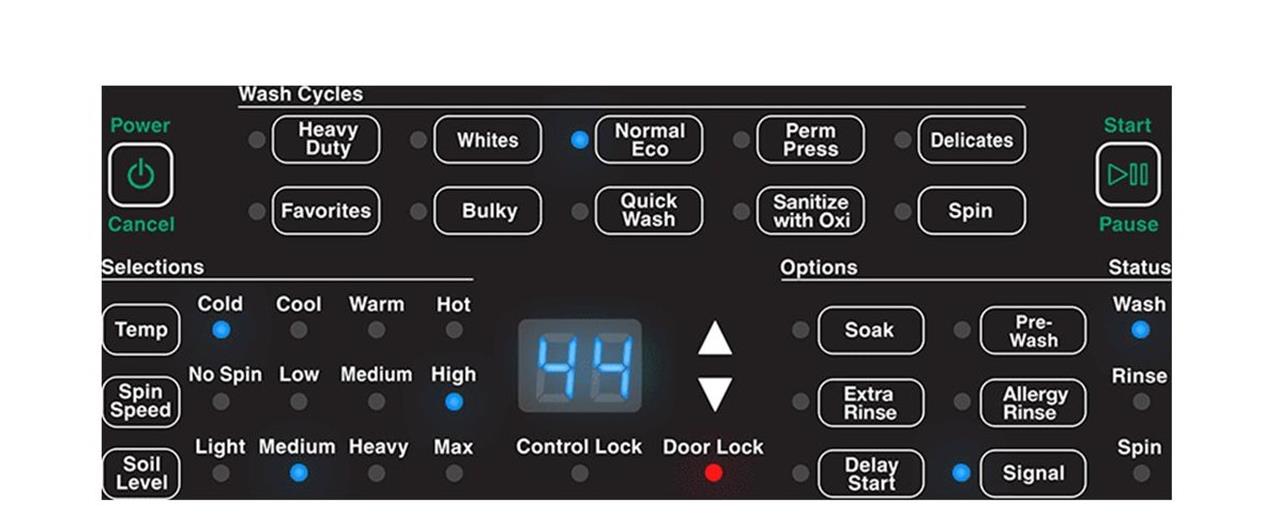The width and height of the screenshot is (1280, 530).
Task: Toggle the Pre-Wash option
Action: tap(1033, 330)
